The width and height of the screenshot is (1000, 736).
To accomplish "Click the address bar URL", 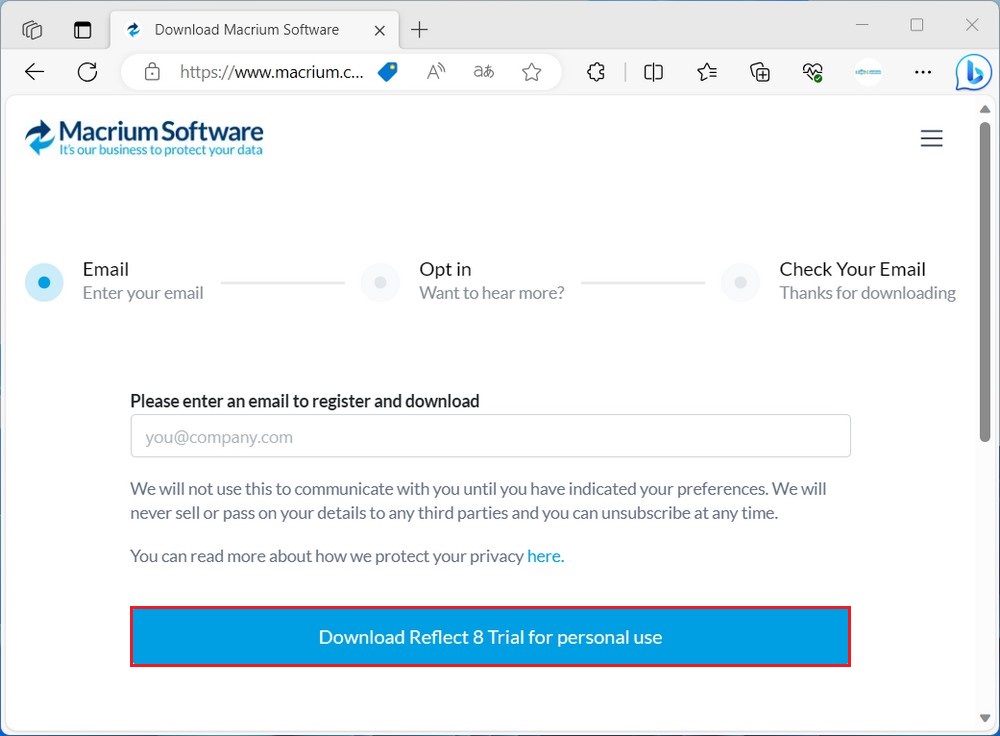I will click(x=272, y=72).
